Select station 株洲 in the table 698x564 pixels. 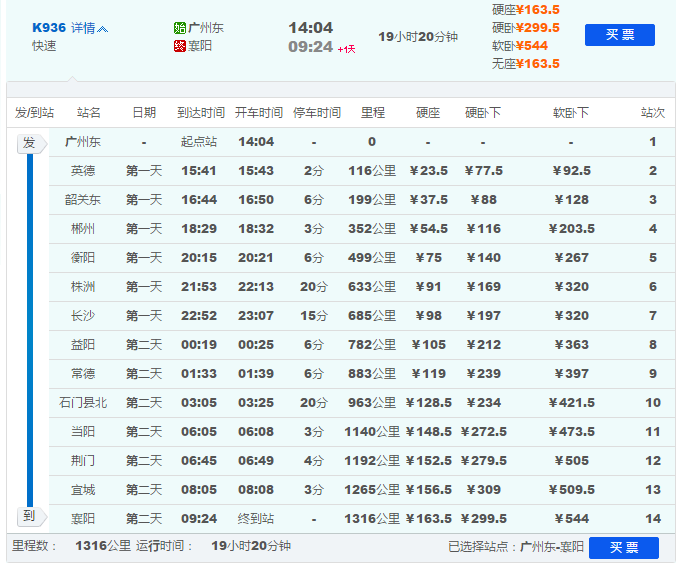point(83,287)
